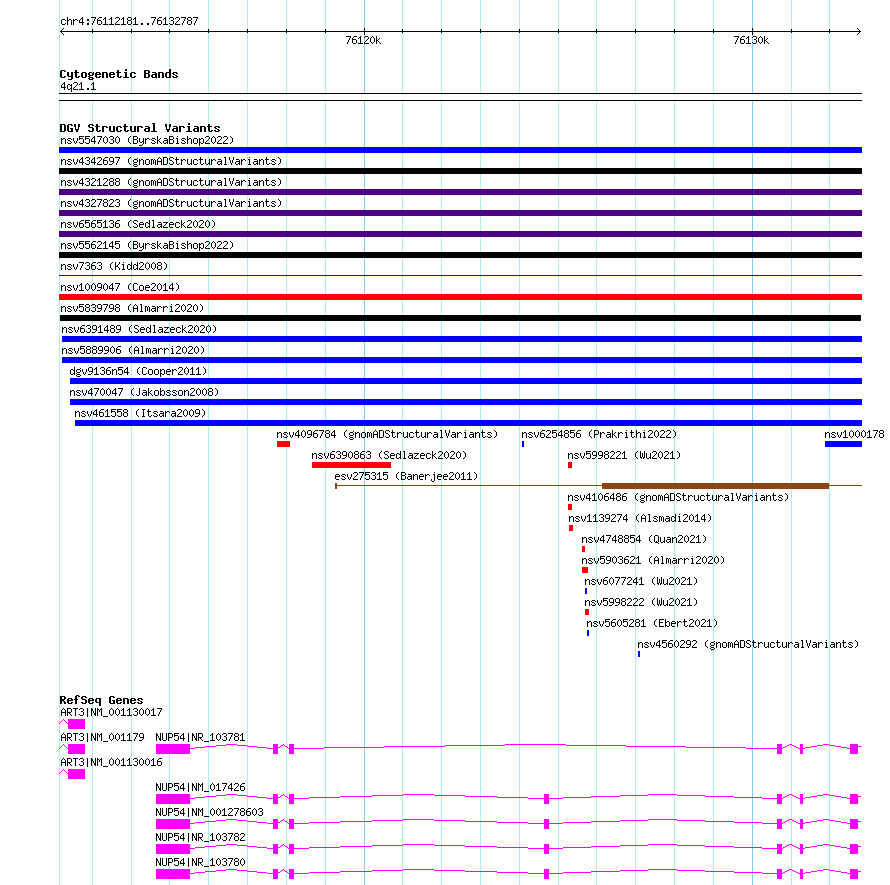Click nsv4560292 (gnomADStructuralVariants) label

coord(748,644)
